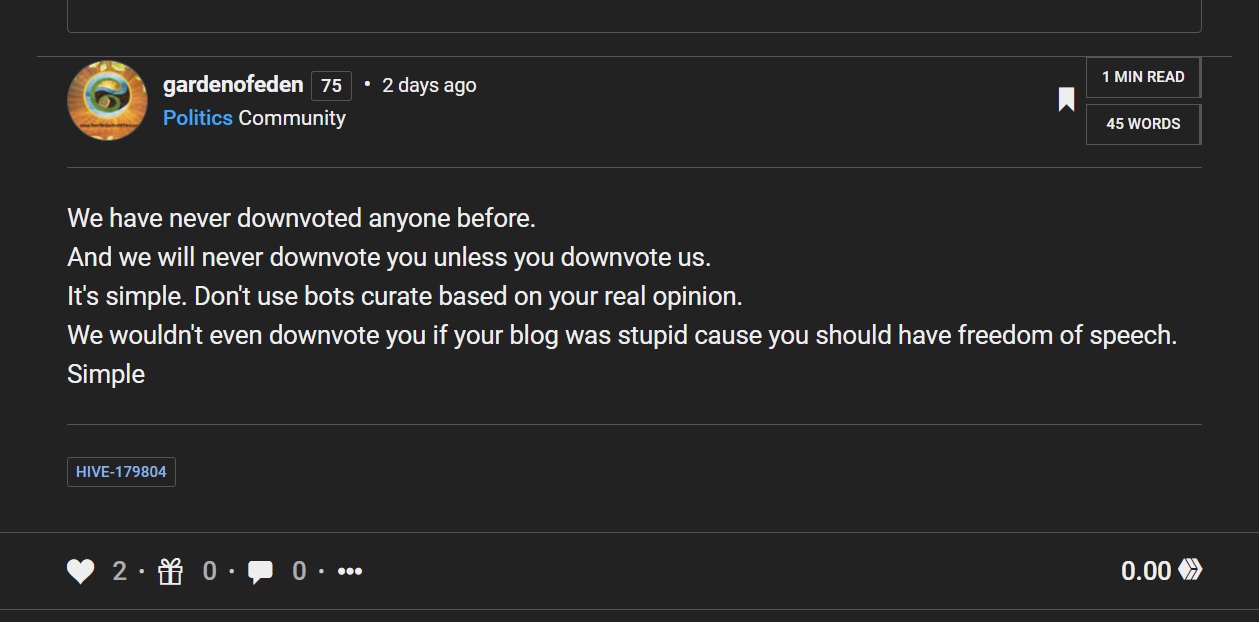This screenshot has height=622, width=1259.
Task: Open comments via the speech bubble icon
Action: click(x=260, y=572)
